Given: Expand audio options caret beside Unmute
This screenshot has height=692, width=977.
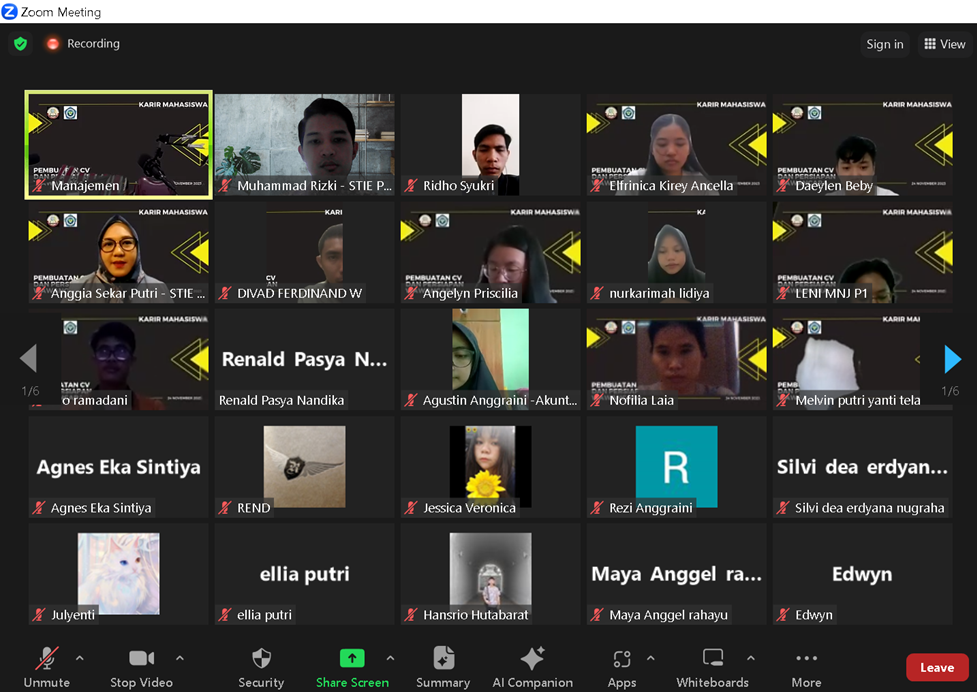Looking at the screenshot, I should point(80,658).
